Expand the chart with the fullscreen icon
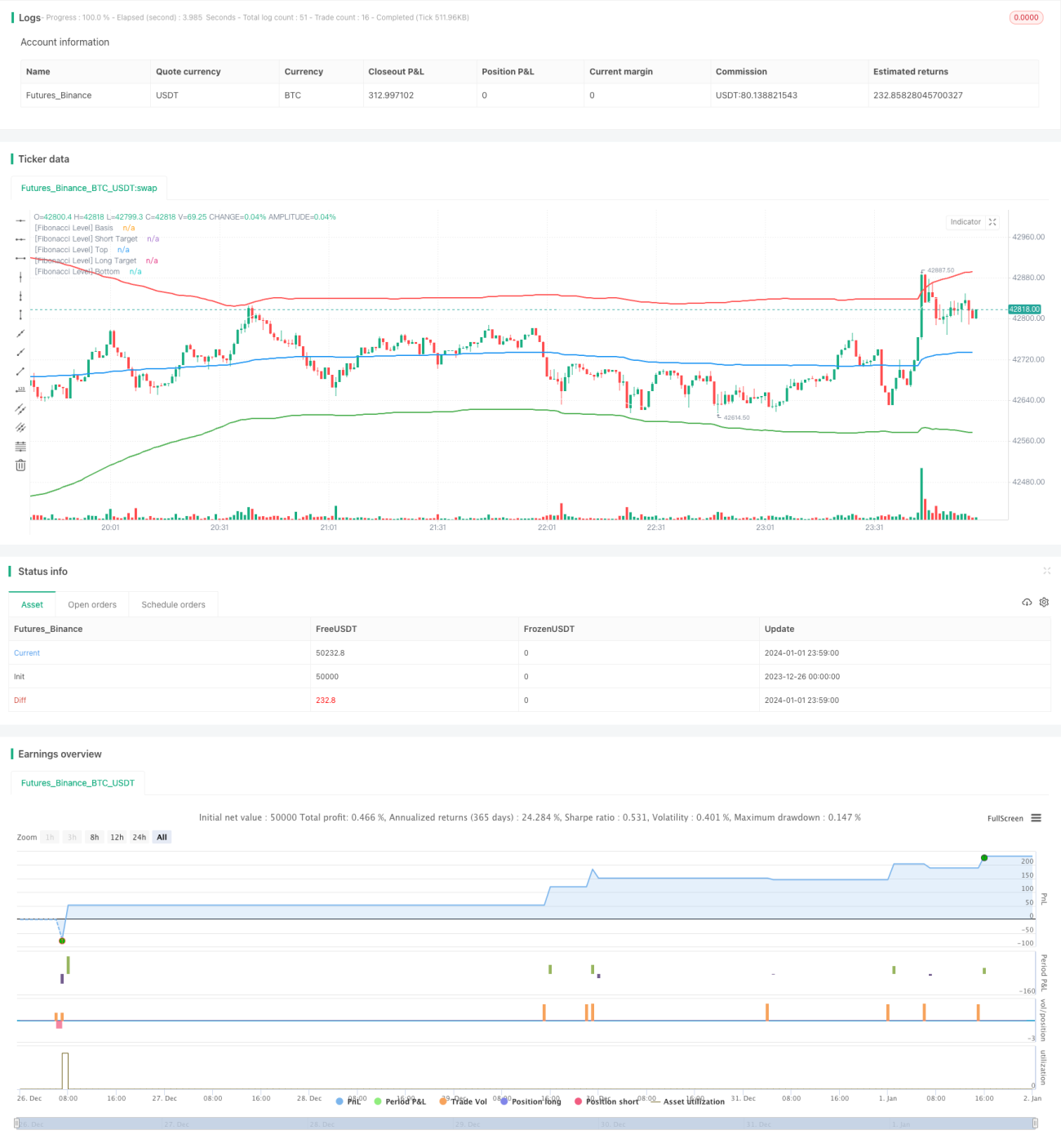This screenshot has height=1148, width=1061. click(x=992, y=222)
